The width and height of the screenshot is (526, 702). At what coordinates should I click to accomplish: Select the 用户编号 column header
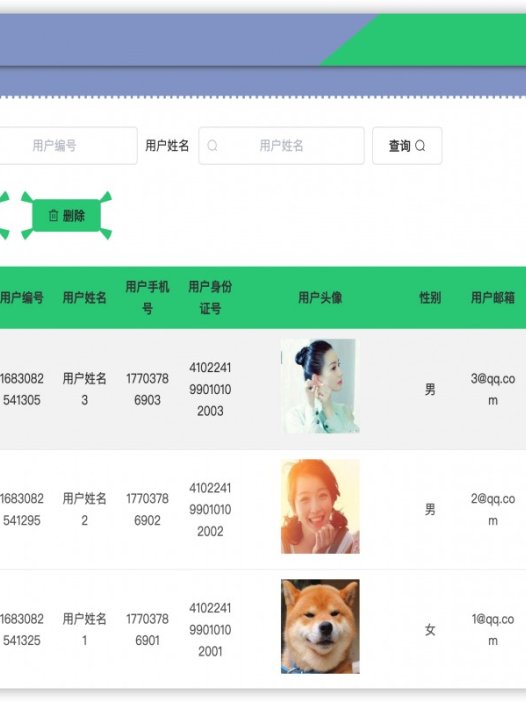click(21, 297)
